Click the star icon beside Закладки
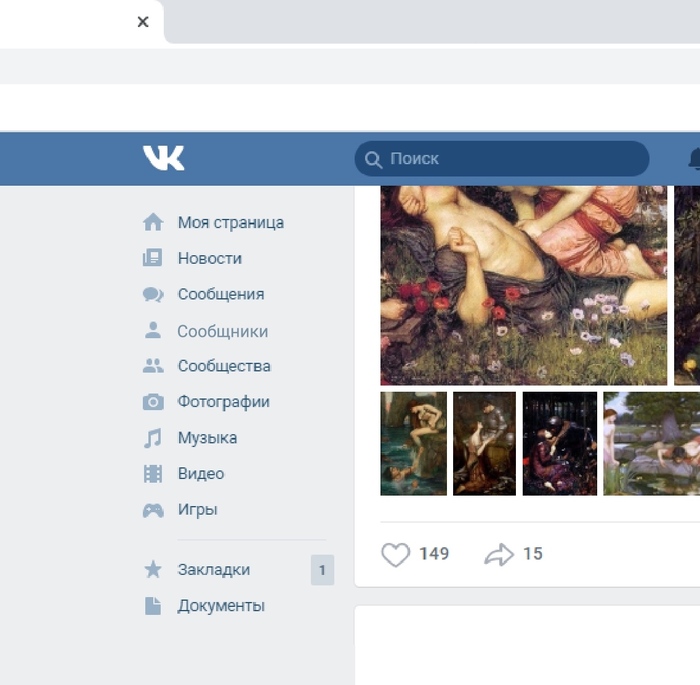 click(153, 569)
